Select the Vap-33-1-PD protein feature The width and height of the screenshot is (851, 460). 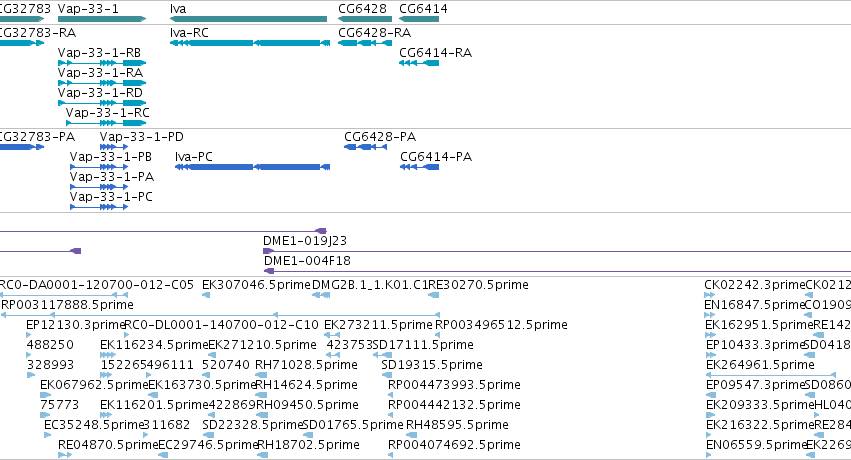point(114,147)
